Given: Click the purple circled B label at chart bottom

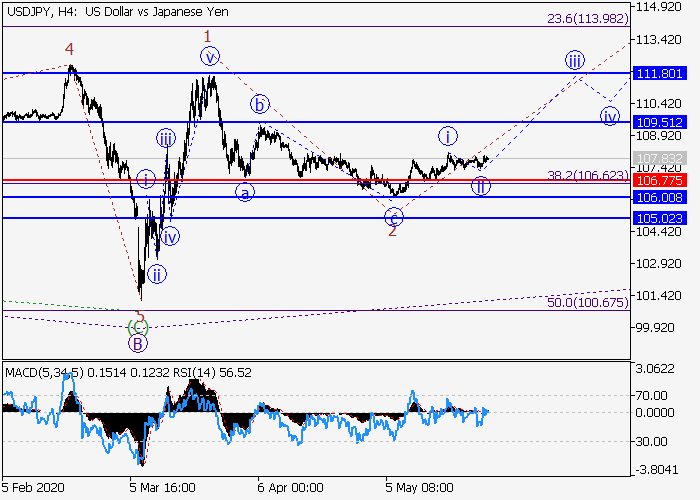Looking at the screenshot, I should (138, 343).
